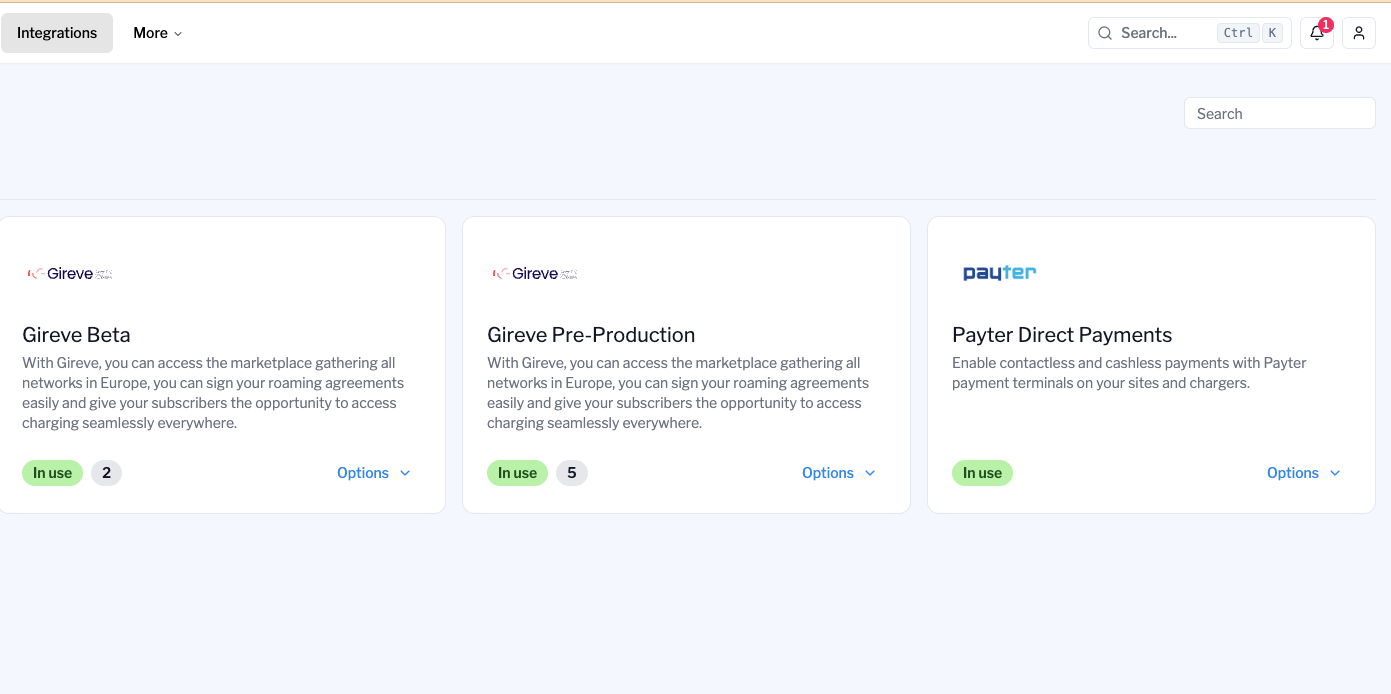Screen dimensions: 1391x694
Task: Expand Options on Gireve Pre-Production card
Action: 839,473
